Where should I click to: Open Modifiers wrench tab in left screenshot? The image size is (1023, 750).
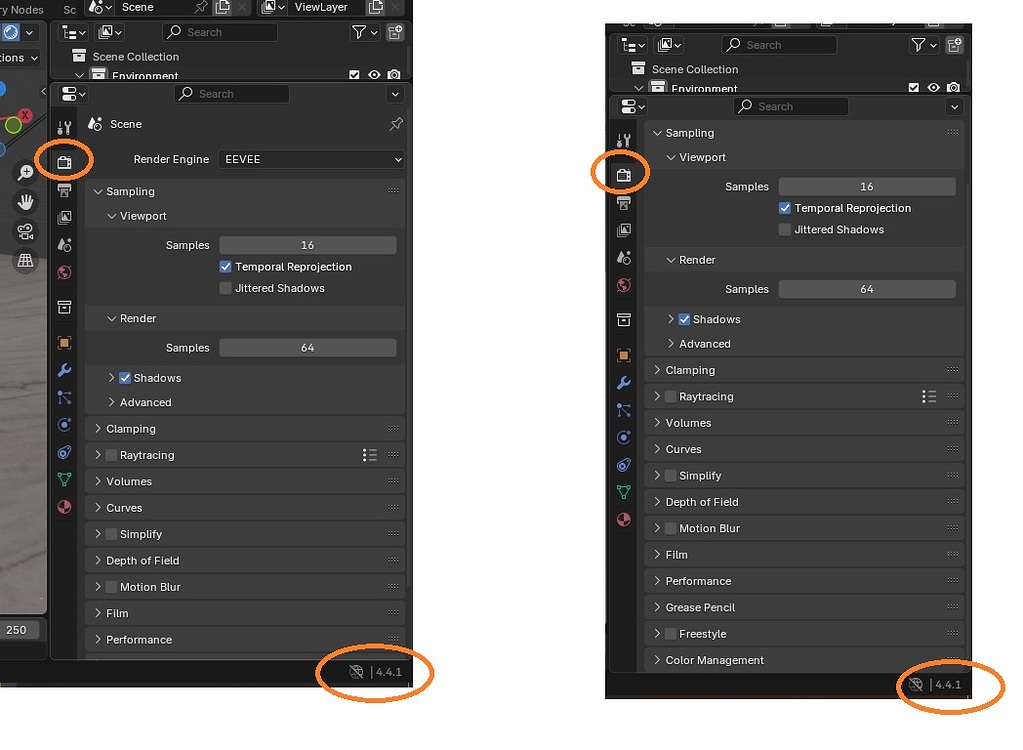click(x=64, y=370)
